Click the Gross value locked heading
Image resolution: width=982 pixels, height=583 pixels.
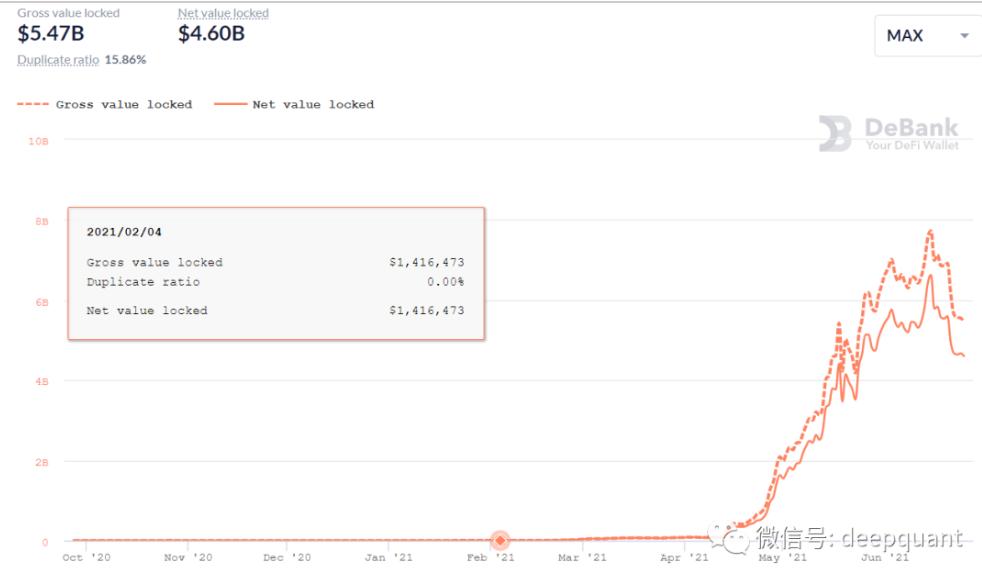(x=68, y=13)
